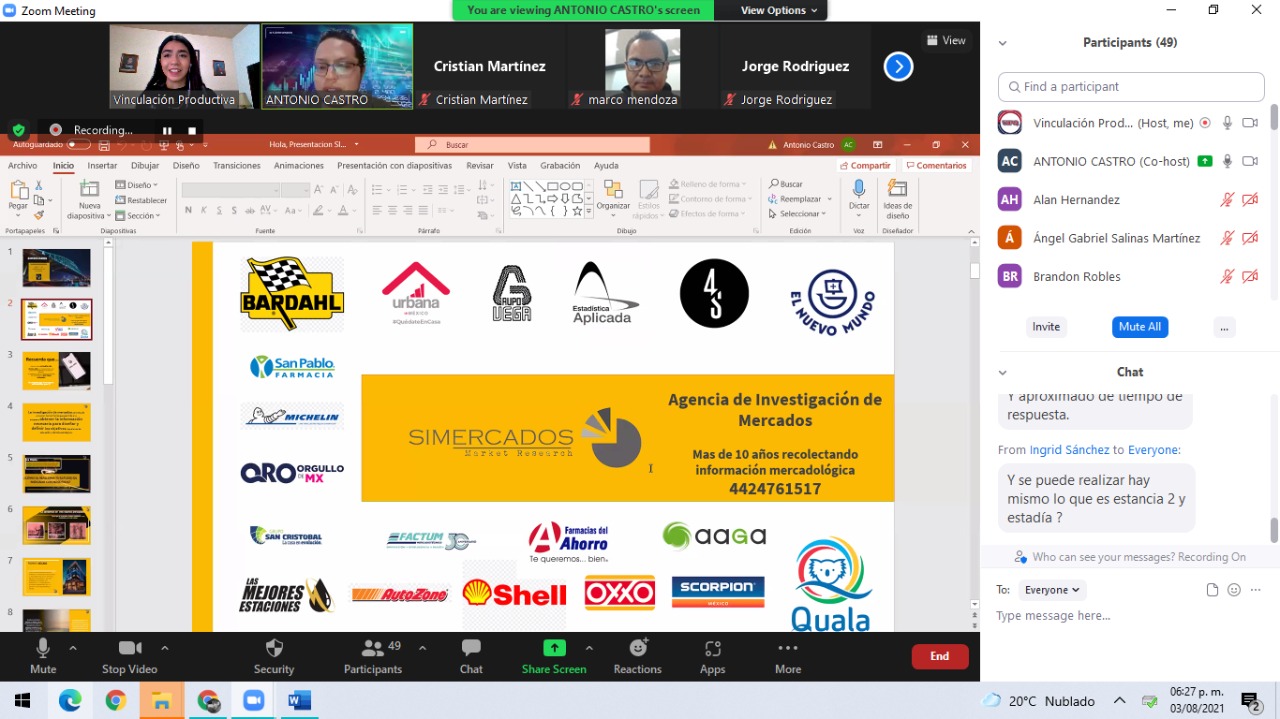Viewport: 1280px width, 719px height.
Task: Open Word from the Windows taskbar
Action: [299, 701]
